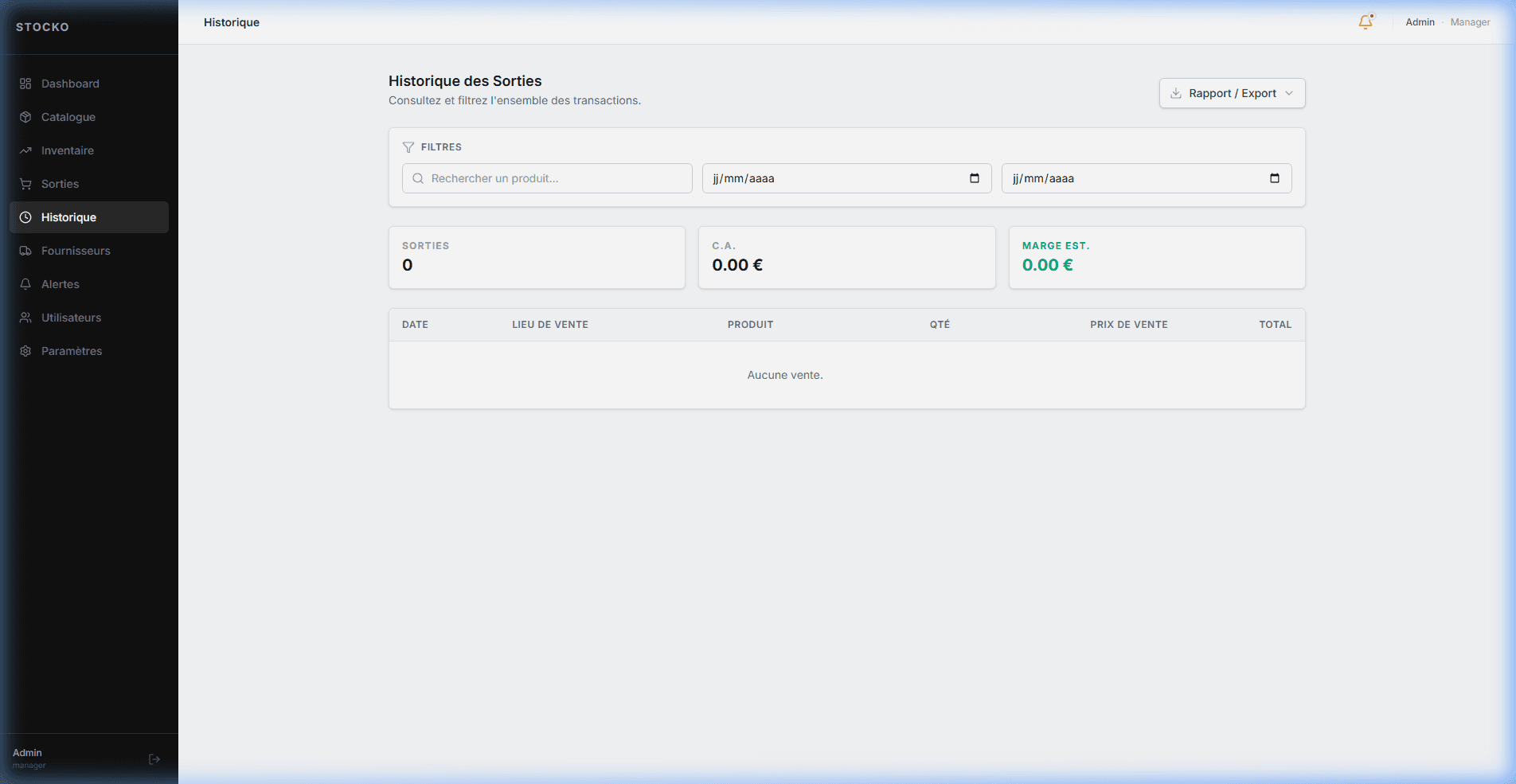
Task: Click the PRIX DE VENTE column header
Action: tap(1129, 325)
